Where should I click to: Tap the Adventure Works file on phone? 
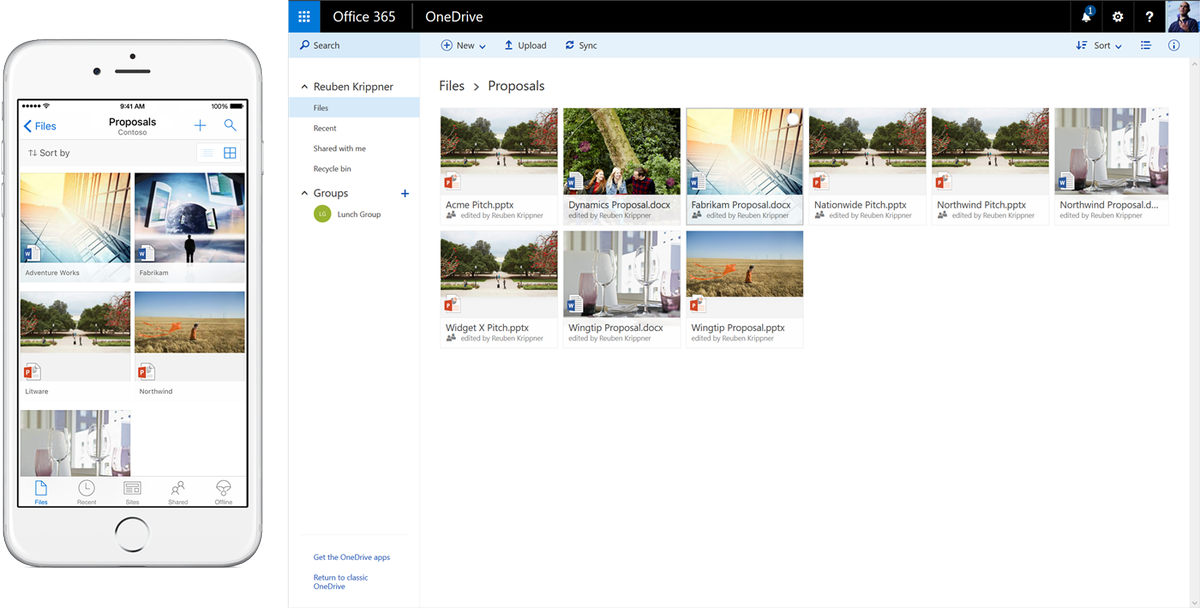[75, 227]
